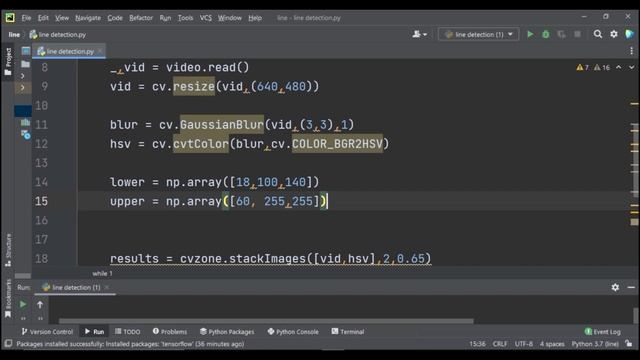
Task: Hide the Run panel with the minus icon
Action: pos(631,287)
